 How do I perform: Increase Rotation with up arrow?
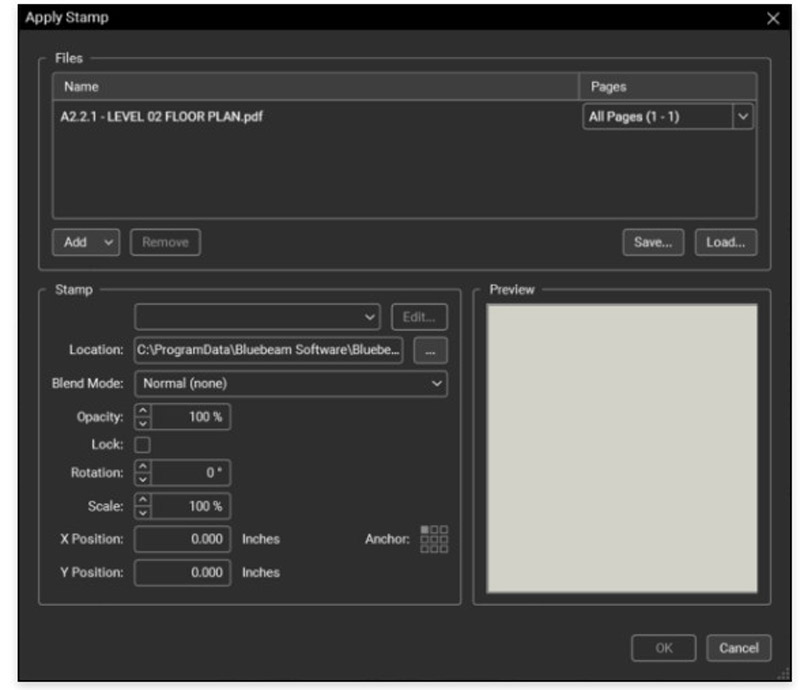click(x=143, y=466)
